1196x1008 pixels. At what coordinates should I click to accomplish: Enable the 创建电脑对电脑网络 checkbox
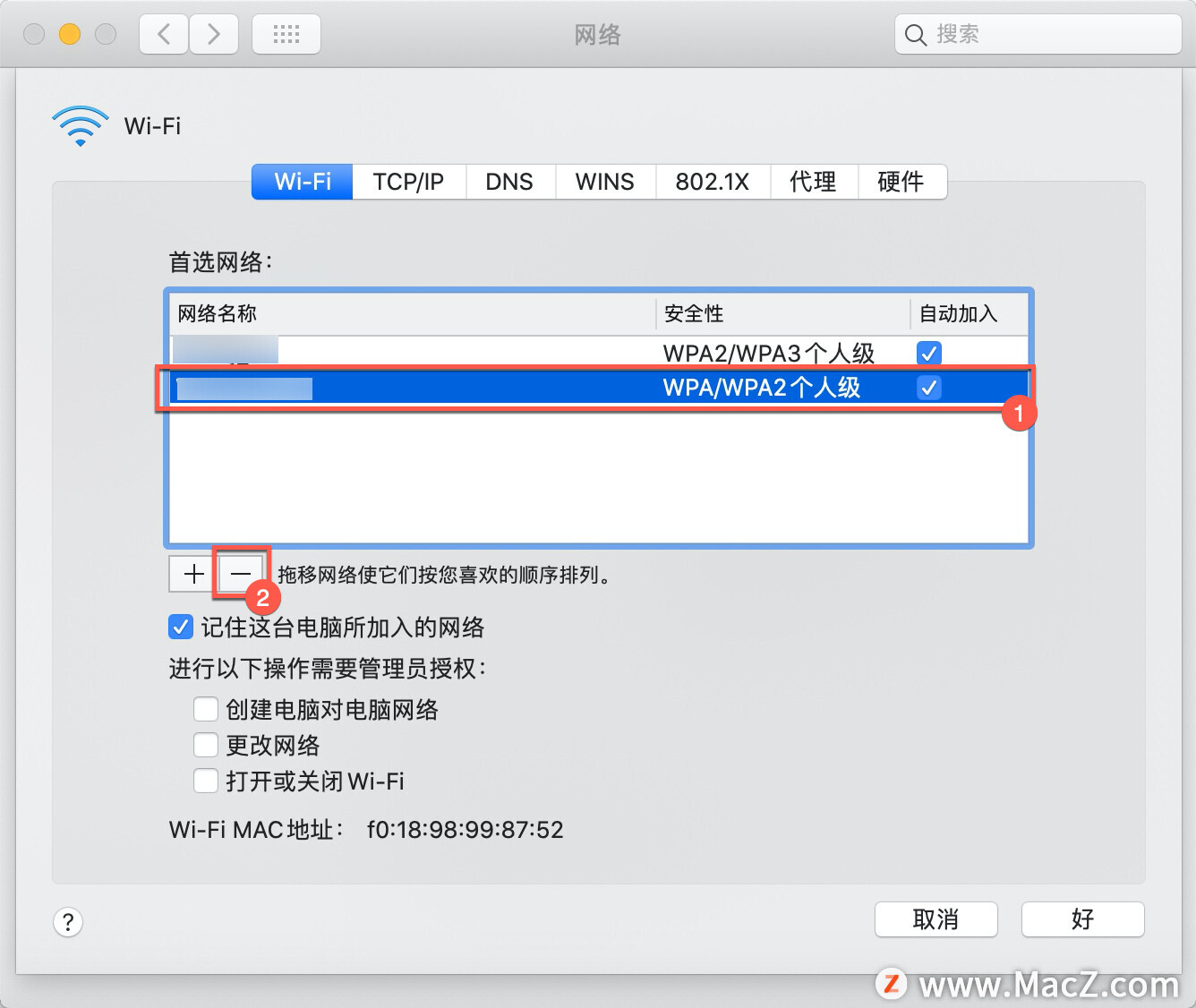click(x=205, y=709)
